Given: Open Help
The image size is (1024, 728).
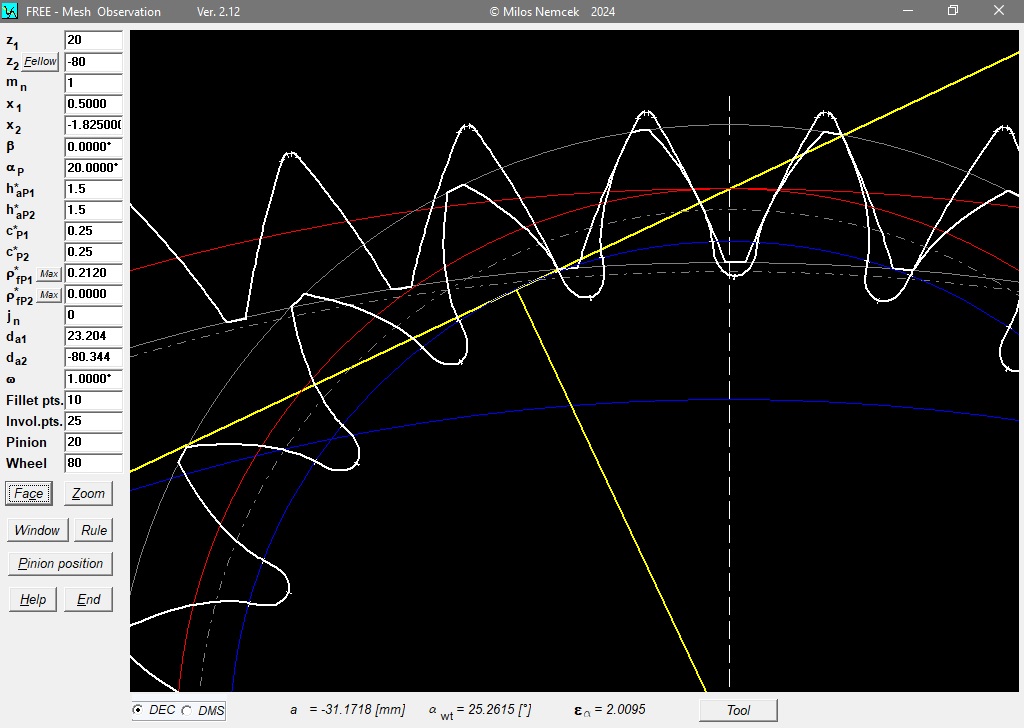Looking at the screenshot, I should tap(33, 599).
